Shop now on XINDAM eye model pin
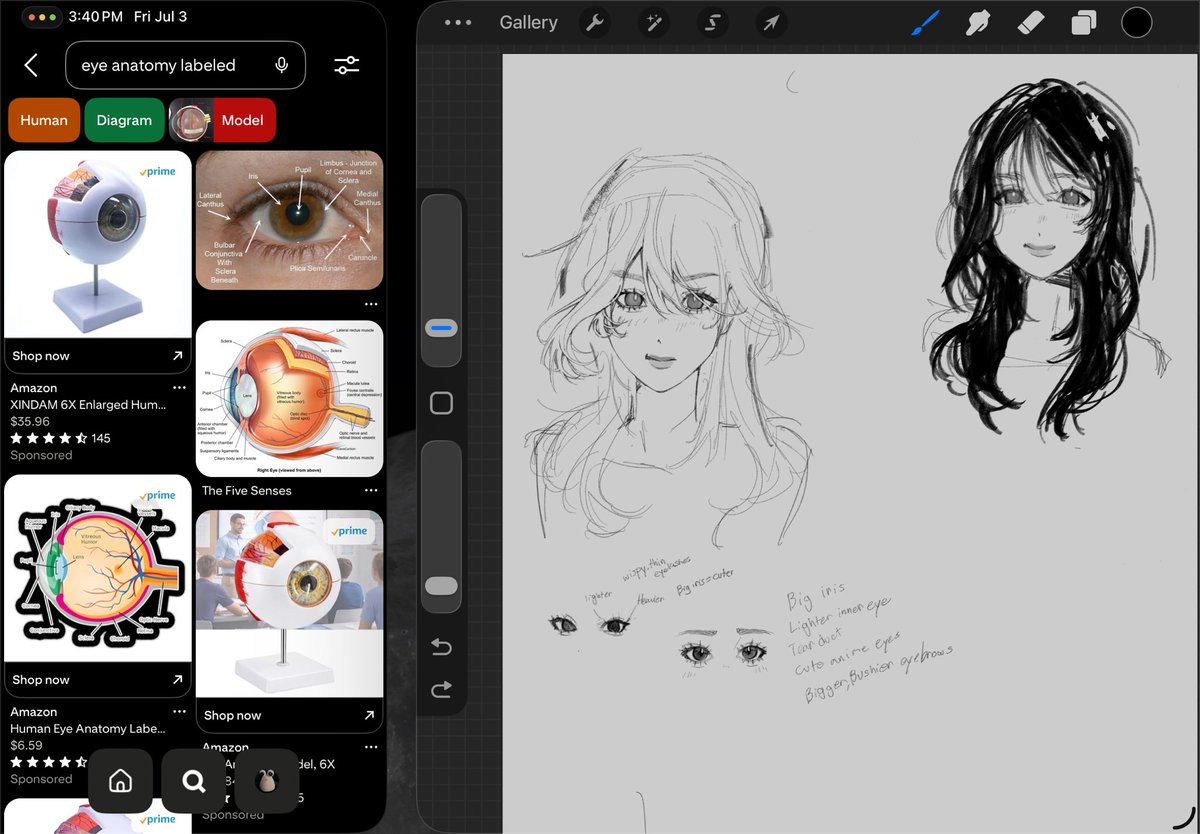This screenshot has height=834, width=1200. point(98,356)
